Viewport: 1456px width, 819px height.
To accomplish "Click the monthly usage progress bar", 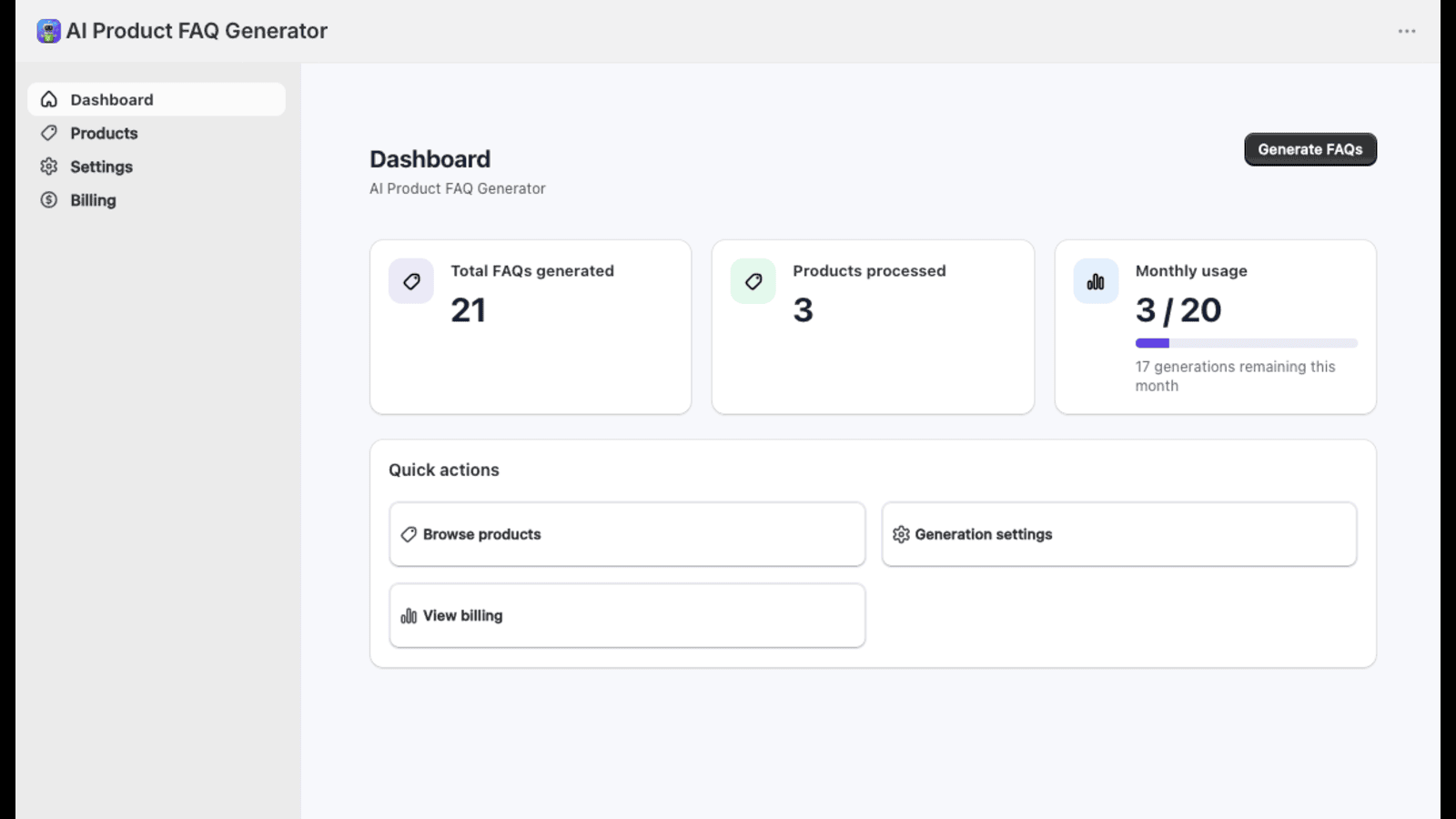I will pos(1247,343).
